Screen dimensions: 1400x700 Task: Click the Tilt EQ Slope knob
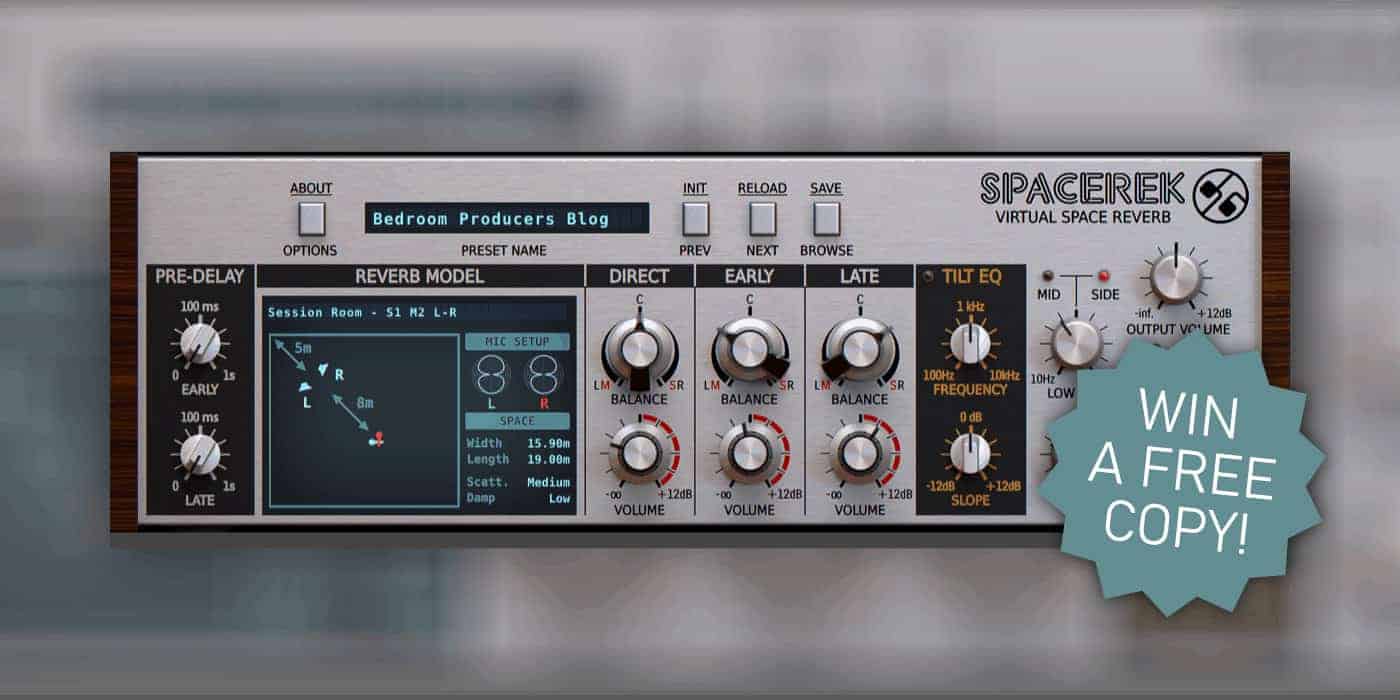[x=969, y=453]
